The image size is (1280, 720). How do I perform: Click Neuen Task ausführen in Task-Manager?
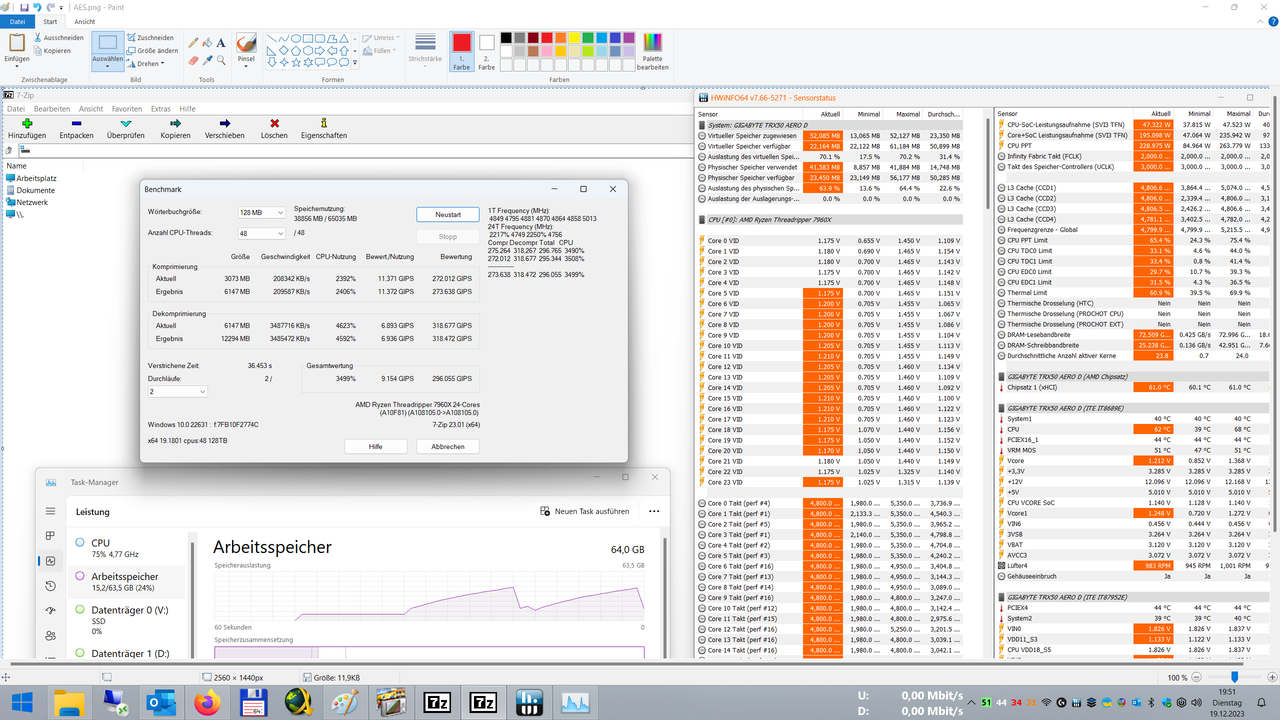click(585, 510)
